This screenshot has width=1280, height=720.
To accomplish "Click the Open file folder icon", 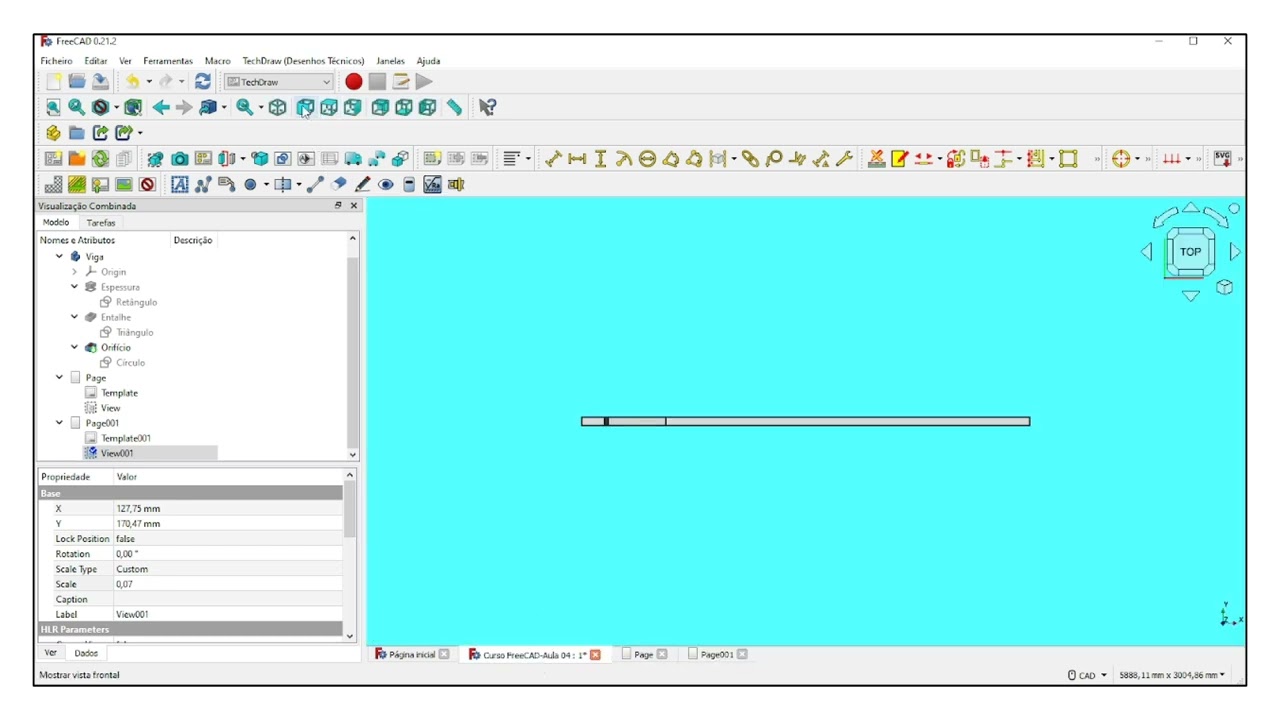I will (77, 82).
